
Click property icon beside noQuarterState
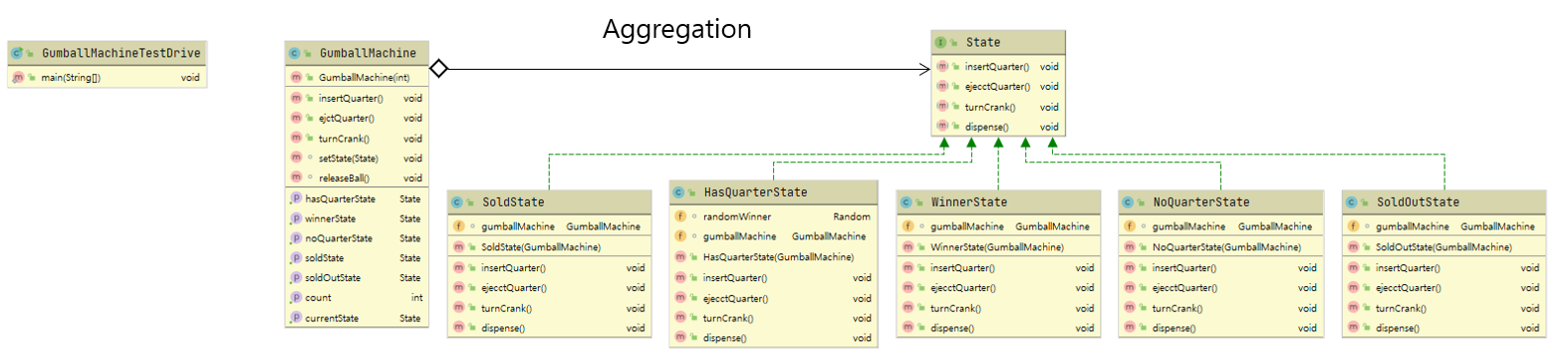[296, 238]
